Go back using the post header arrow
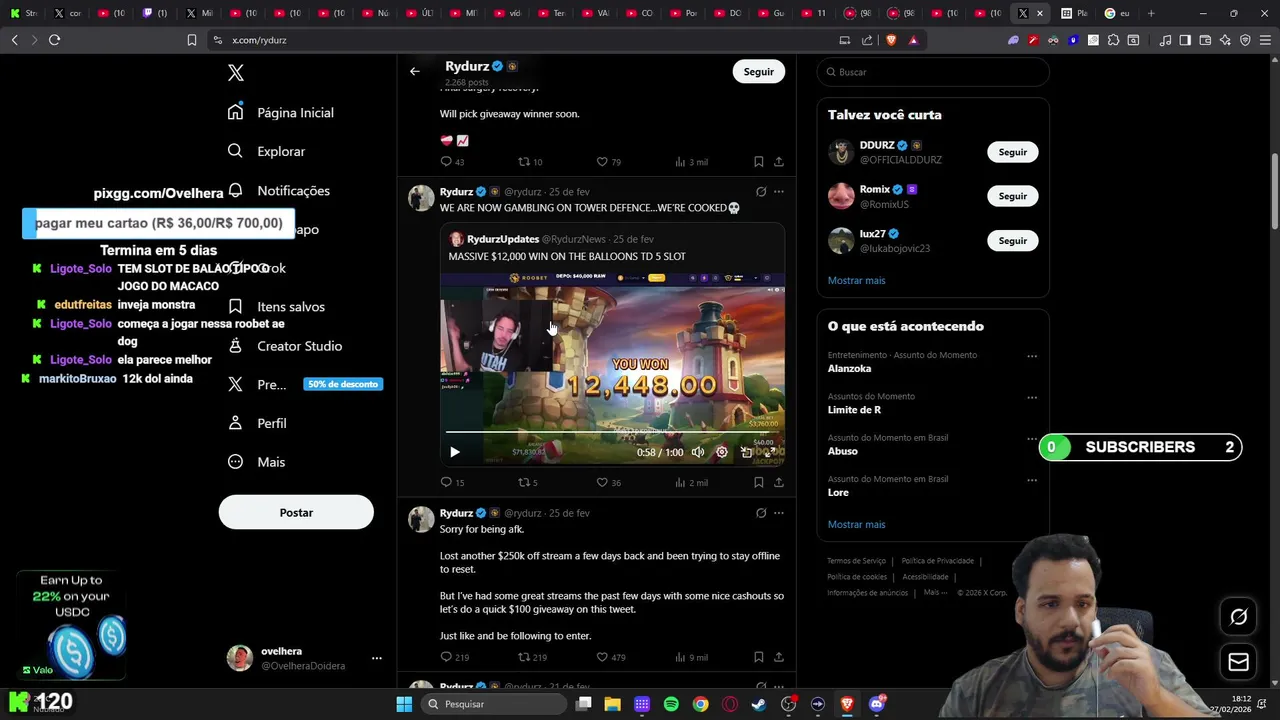The image size is (1280, 720). click(415, 71)
